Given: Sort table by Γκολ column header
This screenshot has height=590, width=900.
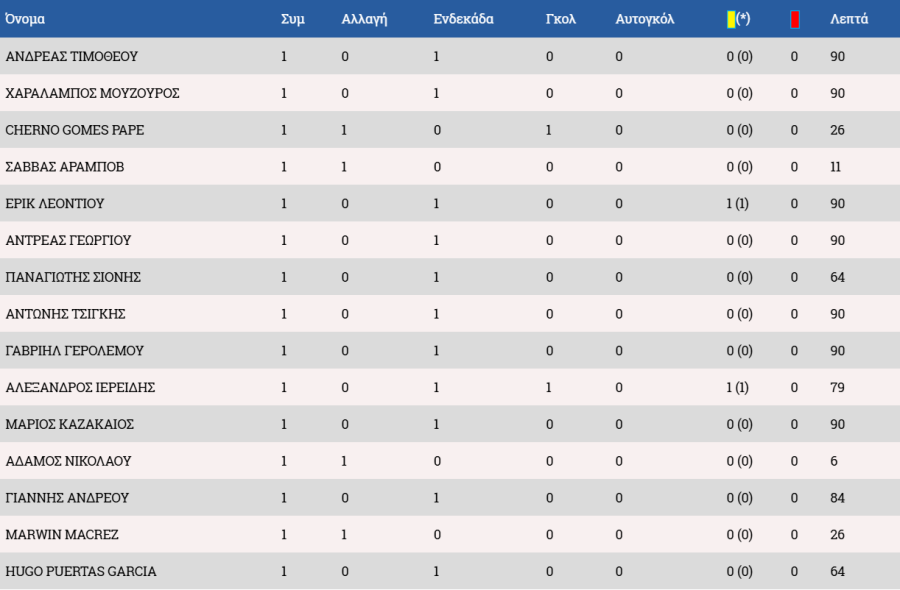Looking at the screenshot, I should [x=561, y=19].
